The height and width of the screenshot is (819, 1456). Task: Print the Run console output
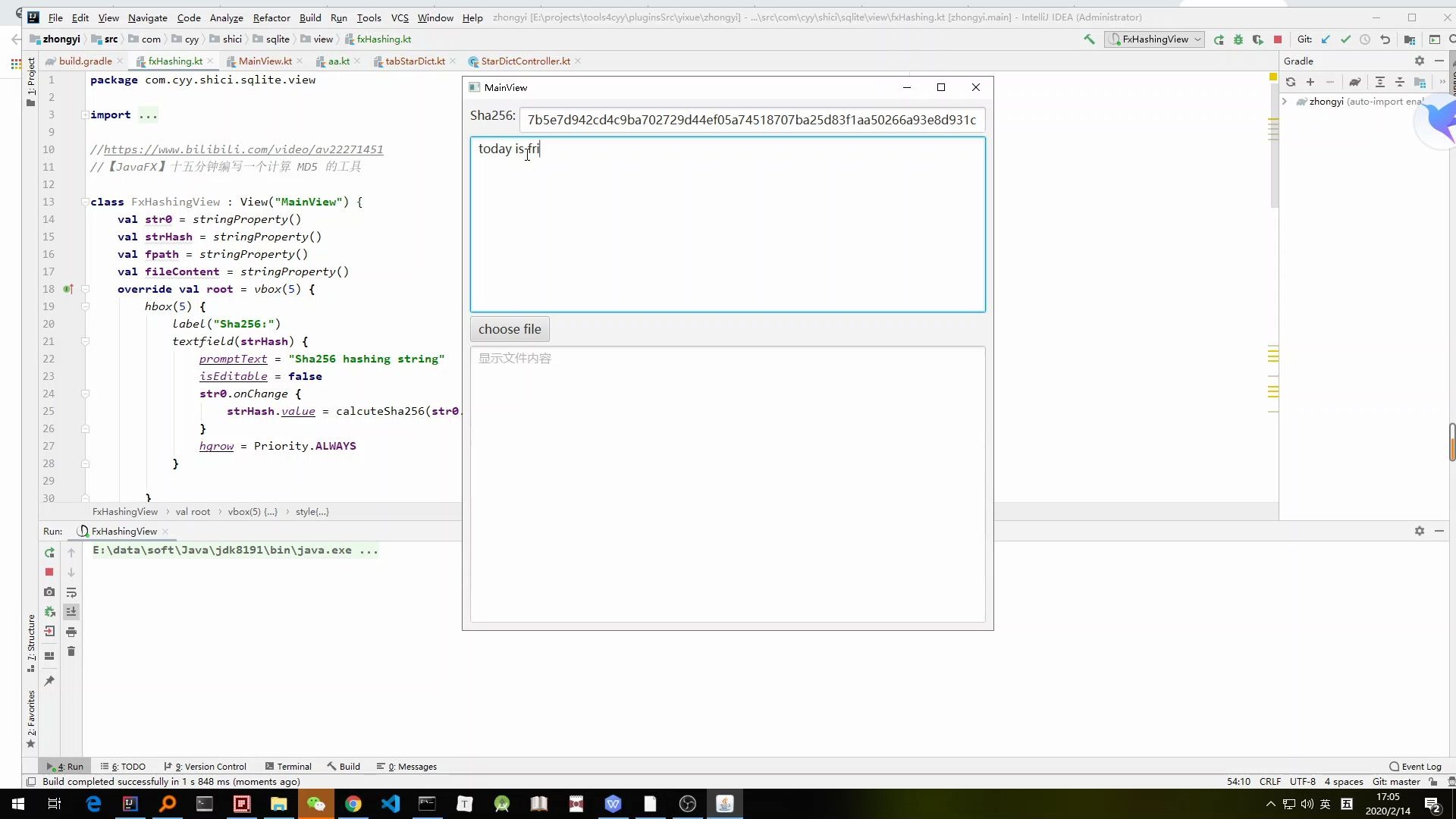click(71, 632)
